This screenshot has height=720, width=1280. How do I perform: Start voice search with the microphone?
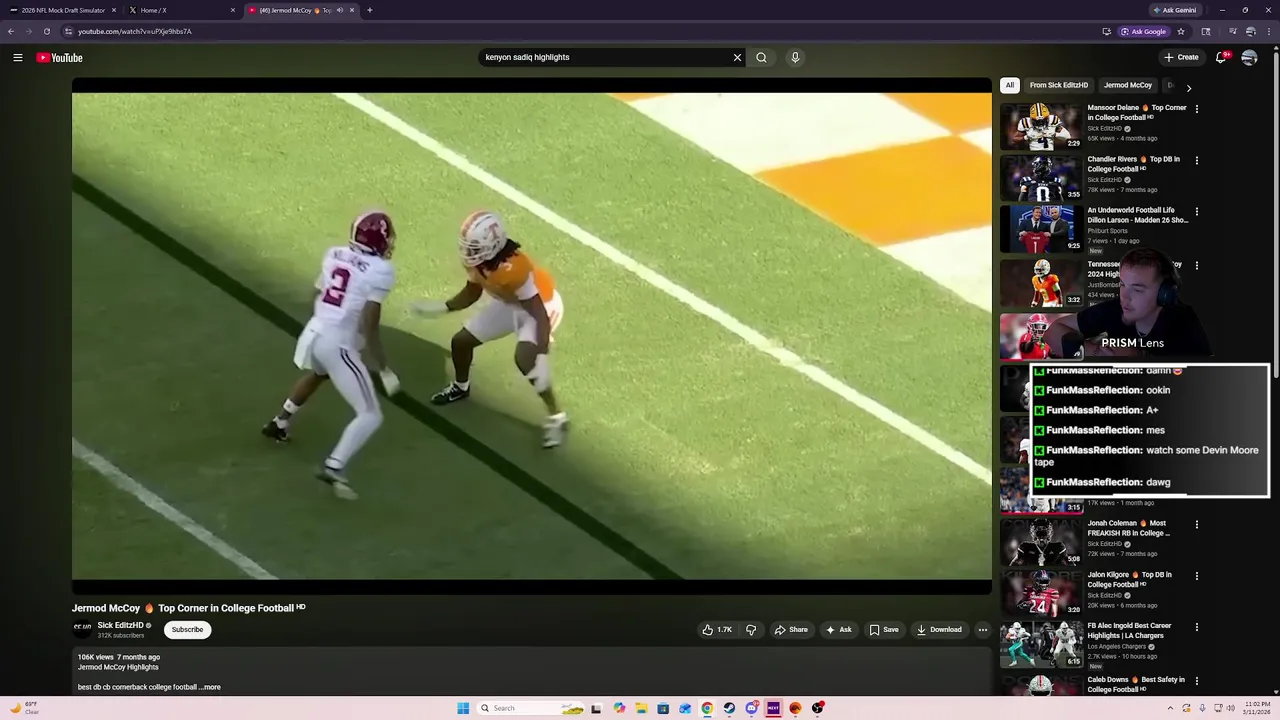pos(795,58)
